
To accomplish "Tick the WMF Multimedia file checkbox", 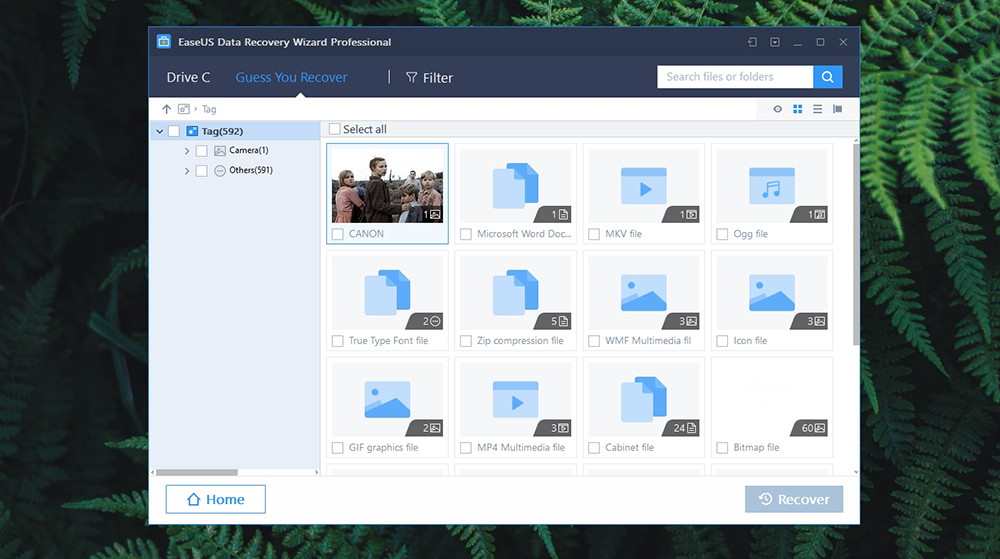I will point(594,341).
